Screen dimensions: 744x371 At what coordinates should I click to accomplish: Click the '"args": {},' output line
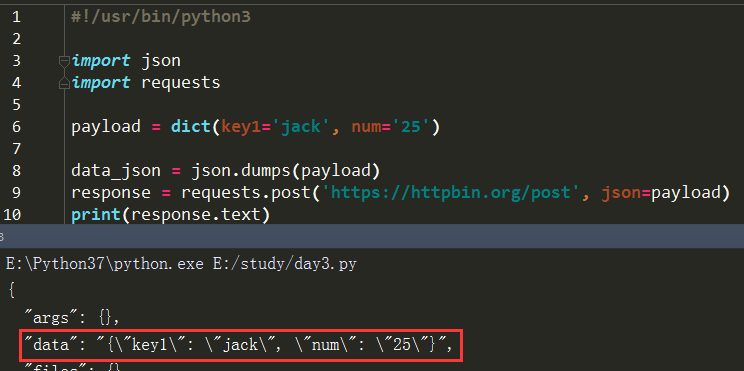point(71,317)
